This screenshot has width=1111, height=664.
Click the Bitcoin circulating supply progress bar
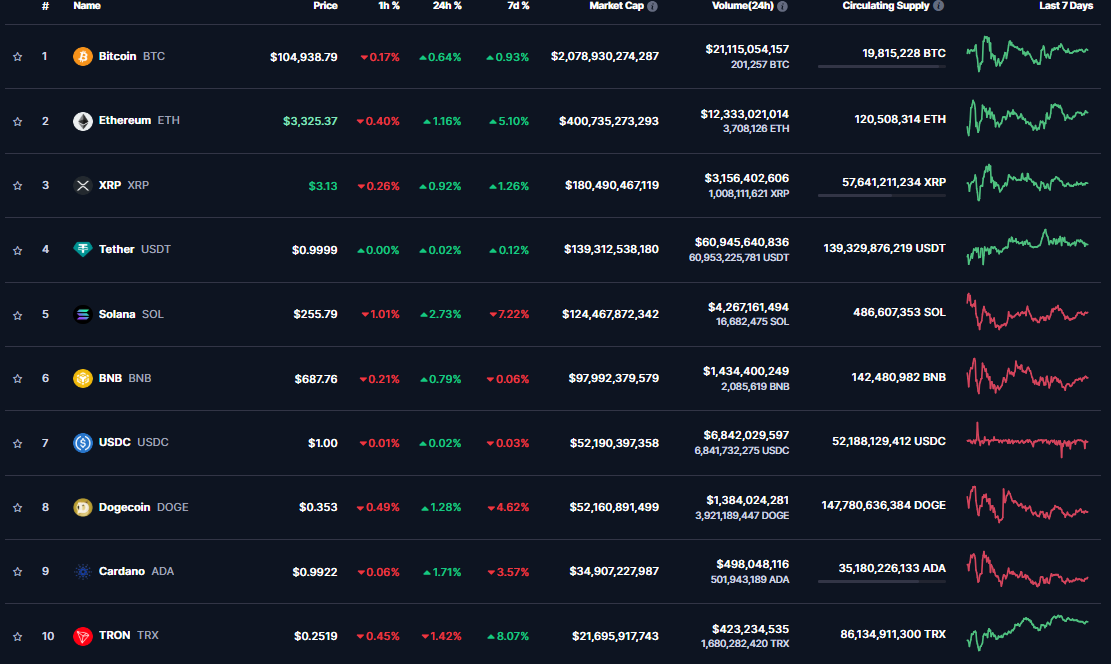(881, 67)
